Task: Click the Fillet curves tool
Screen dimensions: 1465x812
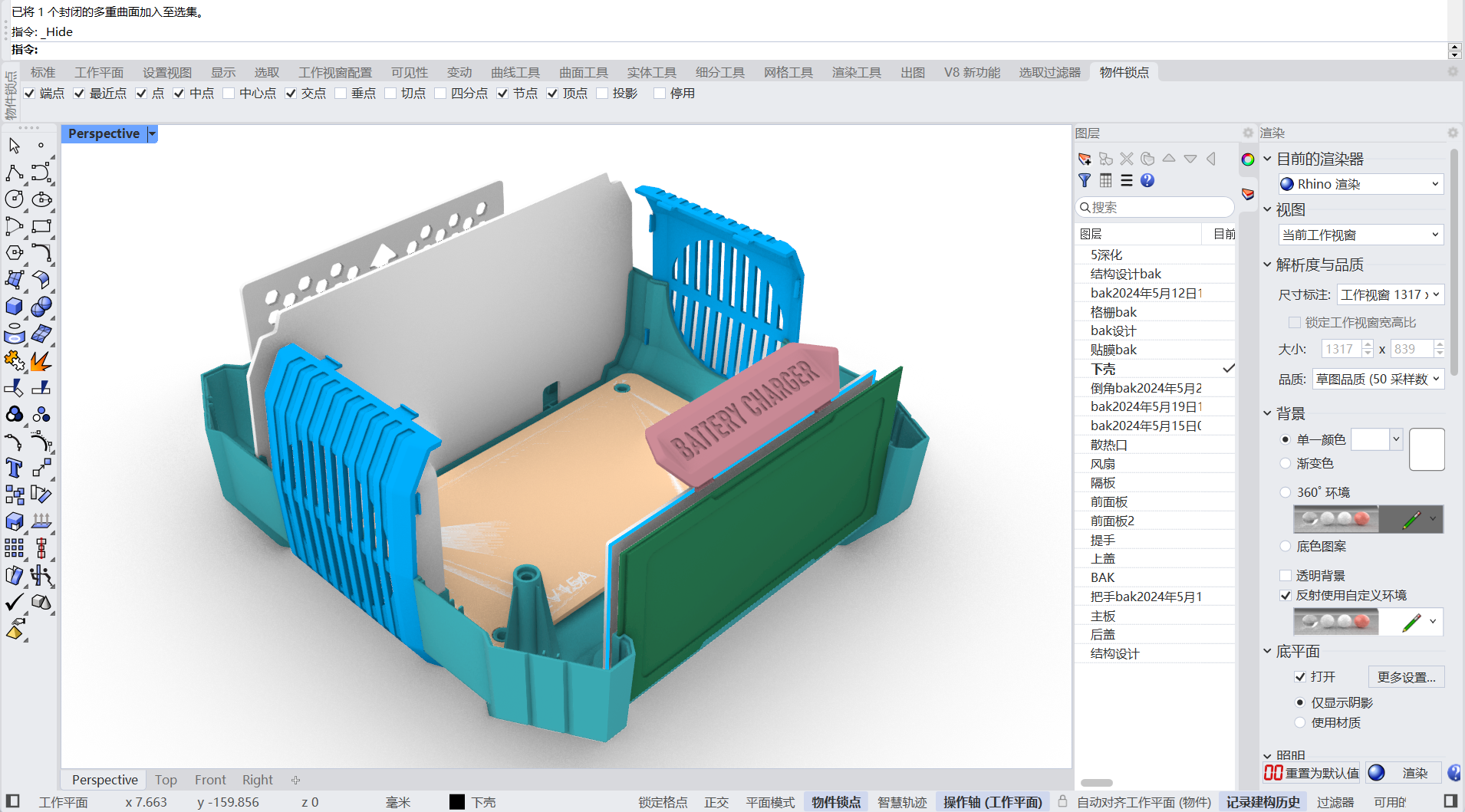Action: click(x=41, y=253)
